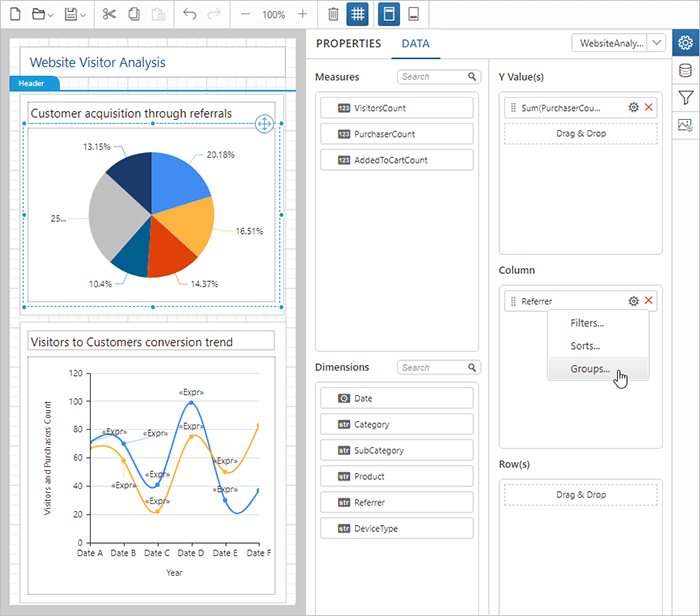The image size is (700, 616).
Task: Click the pie chart move handle icon
Action: (264, 124)
